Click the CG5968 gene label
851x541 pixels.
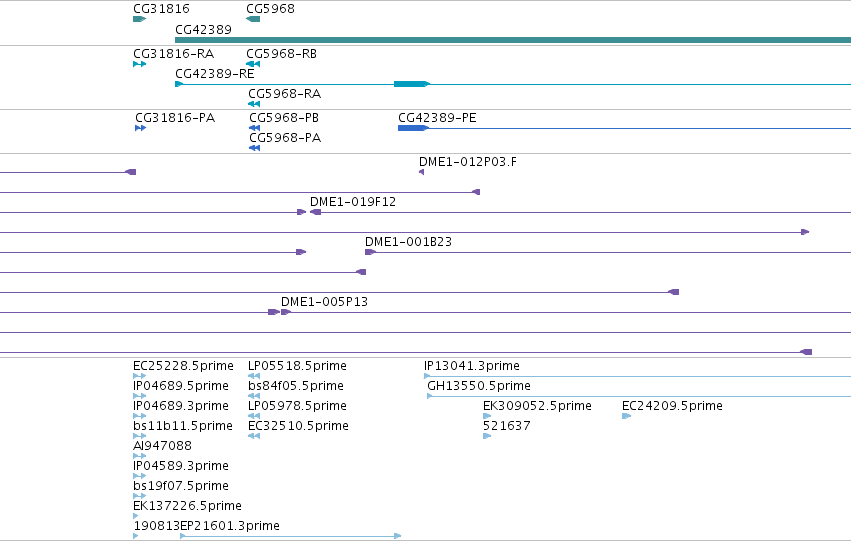[270, 9]
